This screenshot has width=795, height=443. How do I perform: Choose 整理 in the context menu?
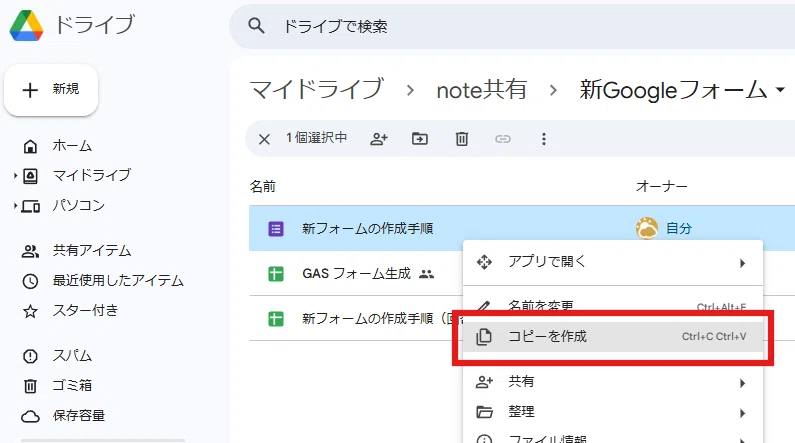click(x=613, y=413)
